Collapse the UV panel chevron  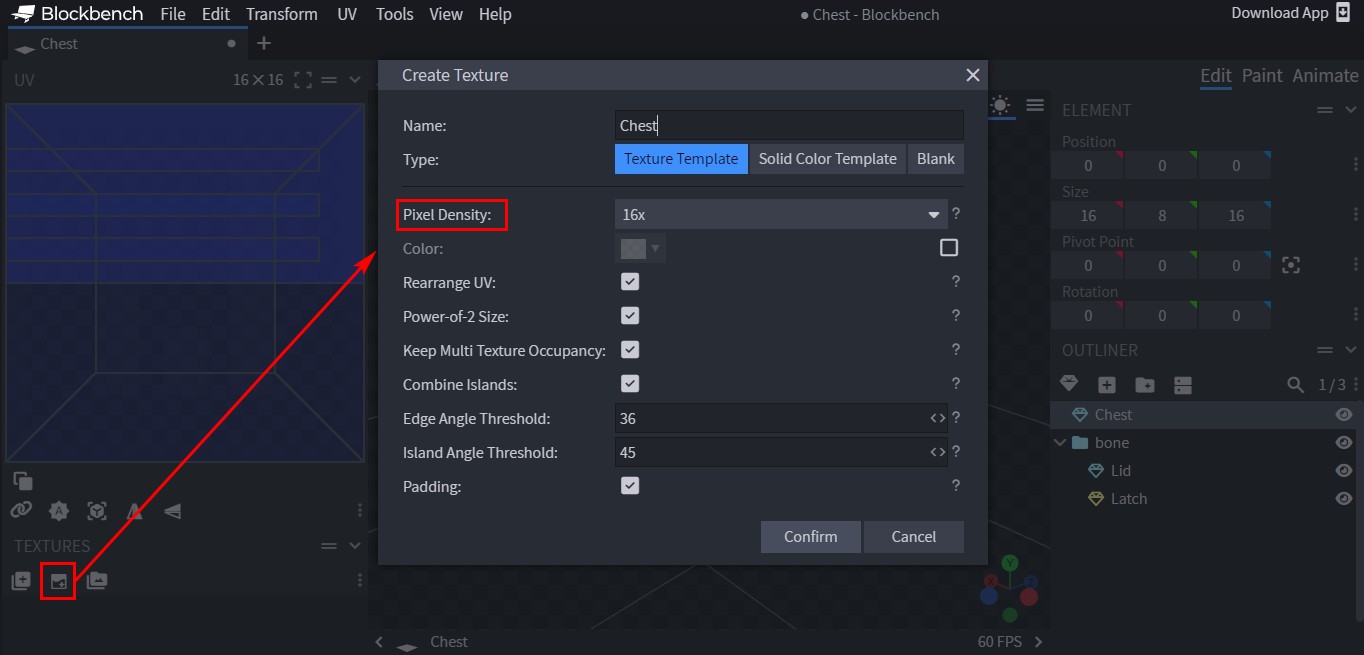click(355, 80)
